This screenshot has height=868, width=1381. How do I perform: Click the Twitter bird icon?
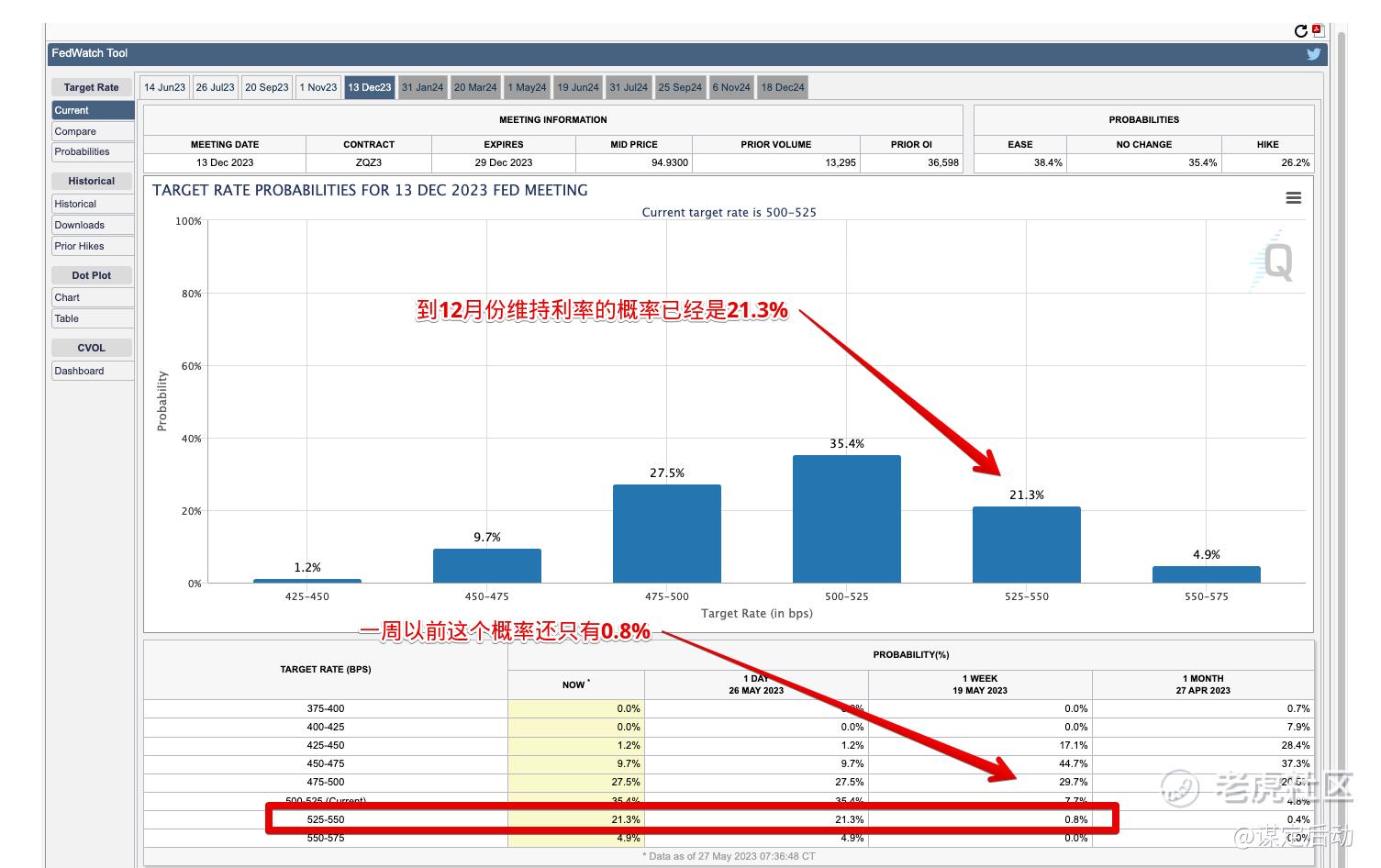(x=1314, y=54)
